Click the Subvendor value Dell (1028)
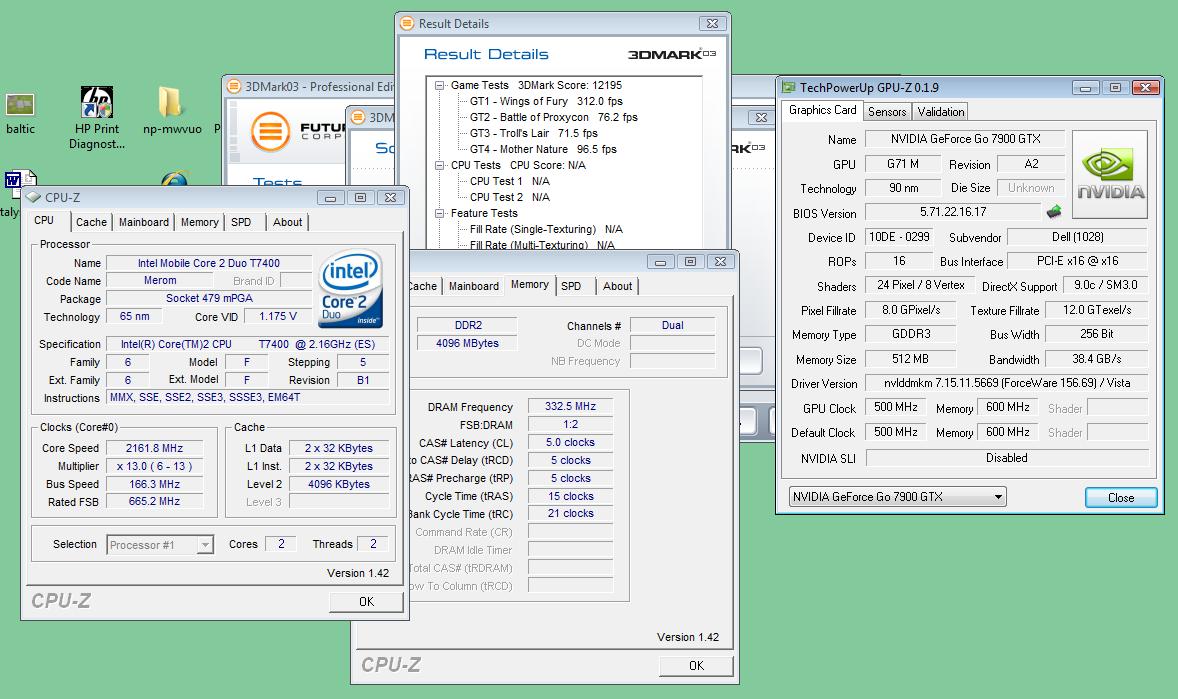Image resolution: width=1178 pixels, height=699 pixels. pos(1077,237)
